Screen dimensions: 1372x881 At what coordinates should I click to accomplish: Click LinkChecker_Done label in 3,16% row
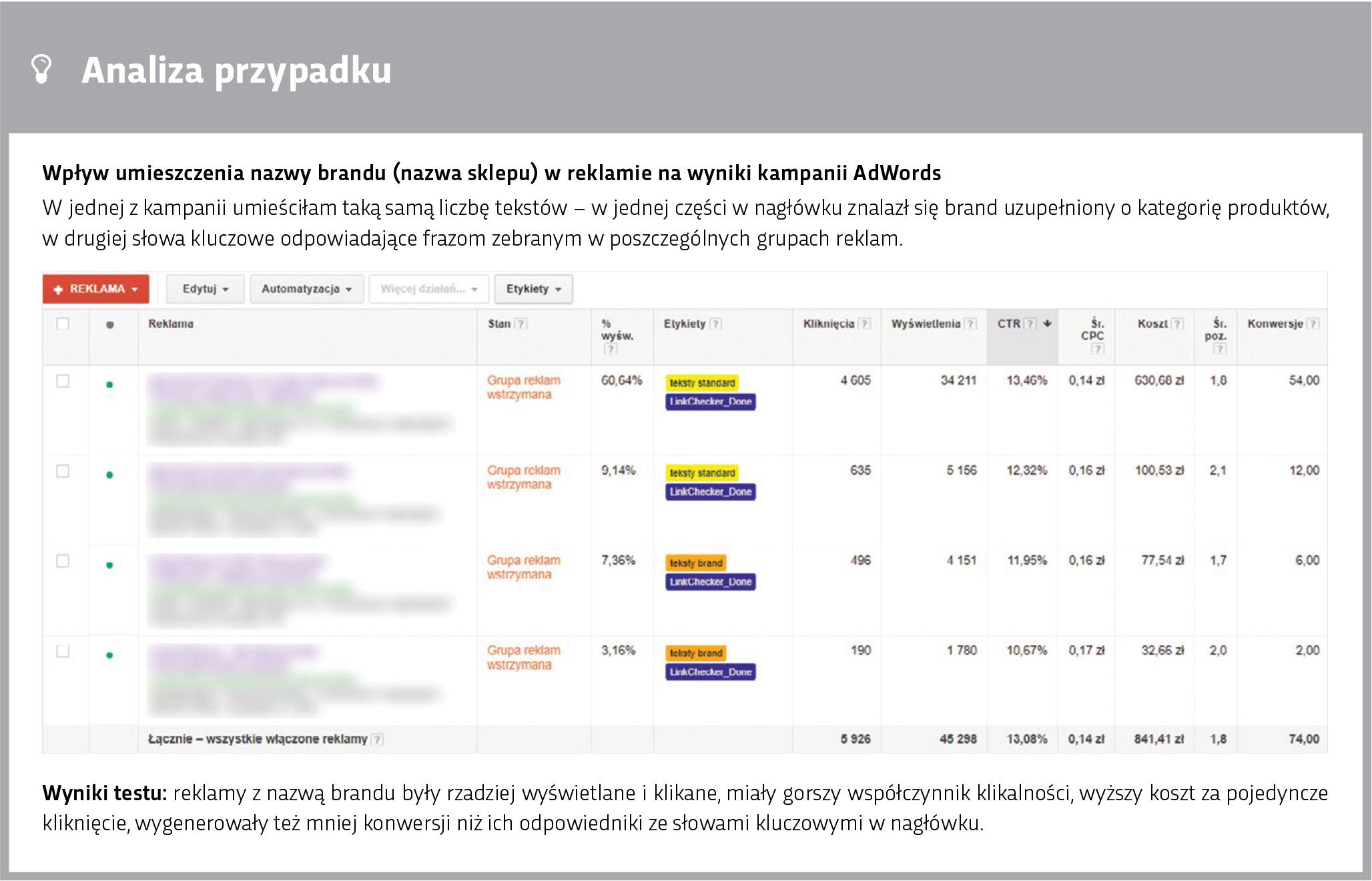pos(711,672)
